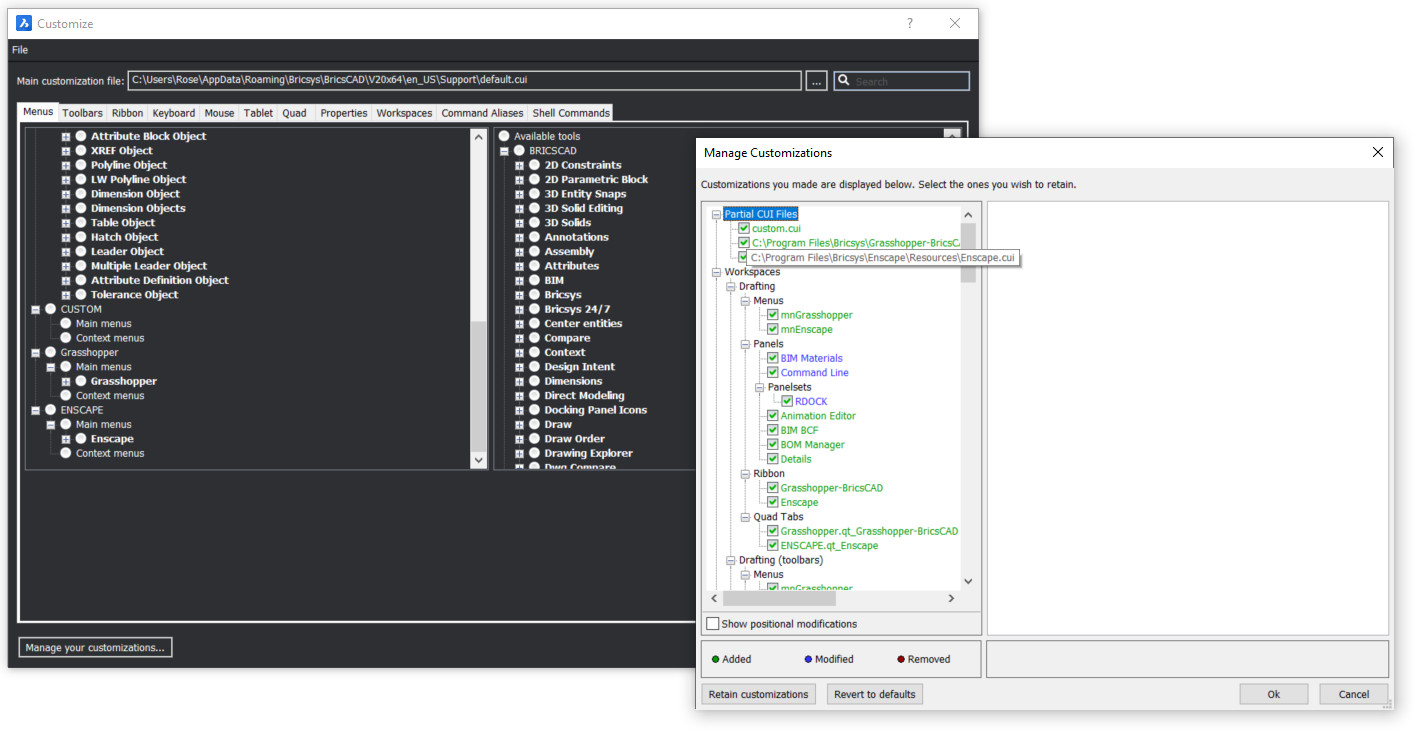Open the File menu
The image size is (1428, 733).
pyautogui.click(x=20, y=50)
